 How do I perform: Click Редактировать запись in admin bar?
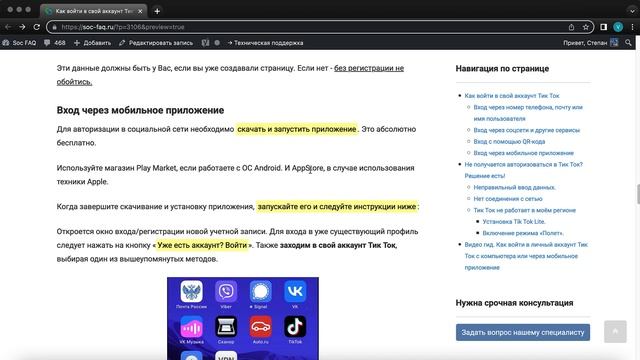[156, 42]
